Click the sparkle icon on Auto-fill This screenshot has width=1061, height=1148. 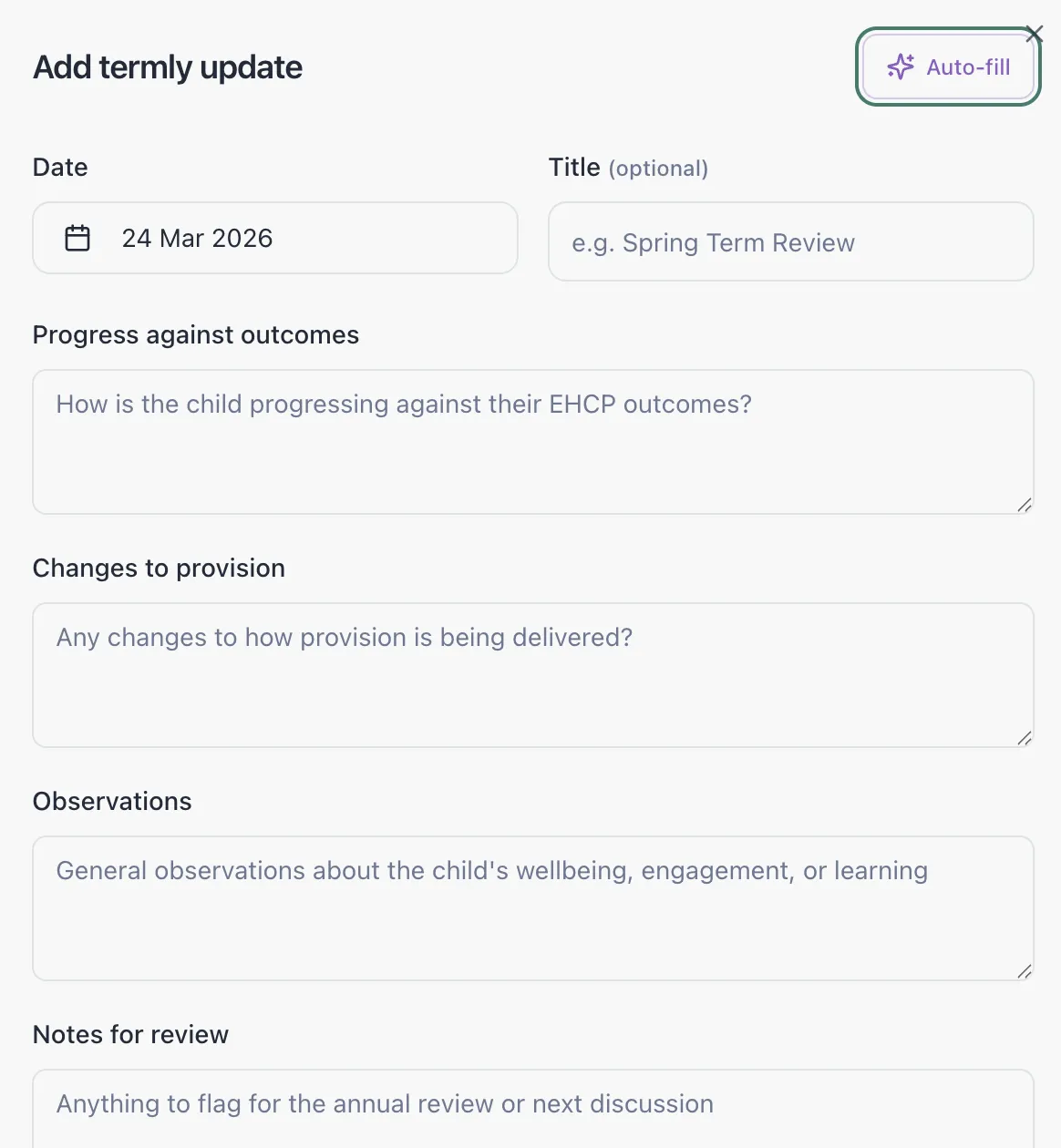point(901,67)
